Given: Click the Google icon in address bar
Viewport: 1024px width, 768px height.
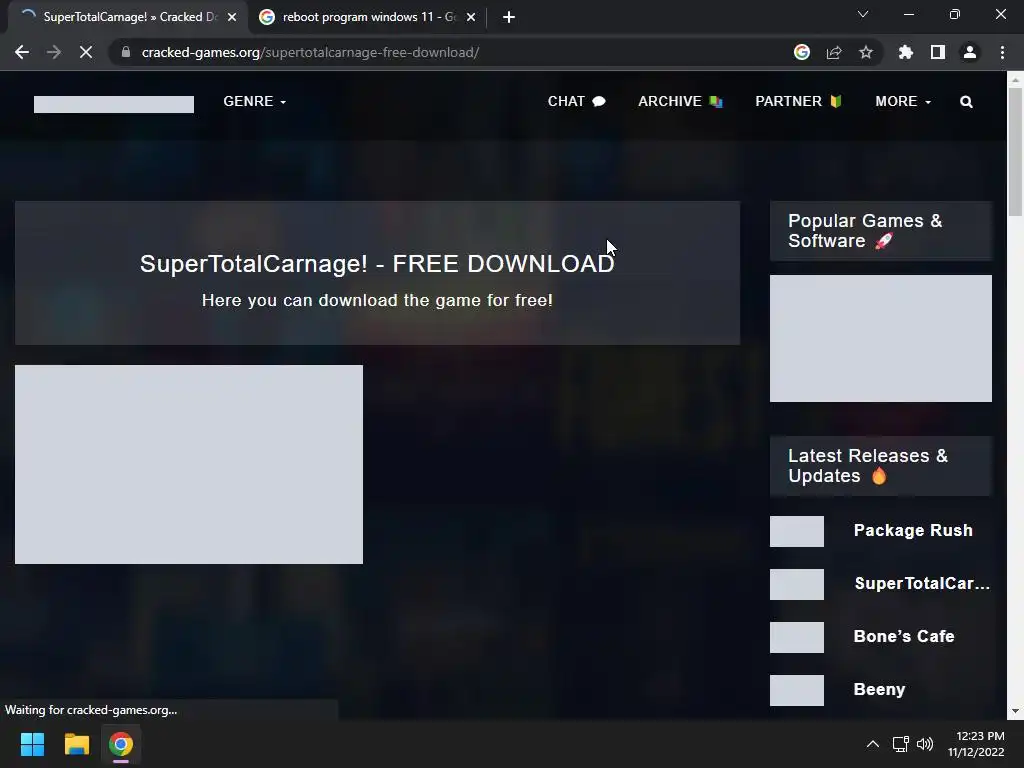Looking at the screenshot, I should click(802, 52).
